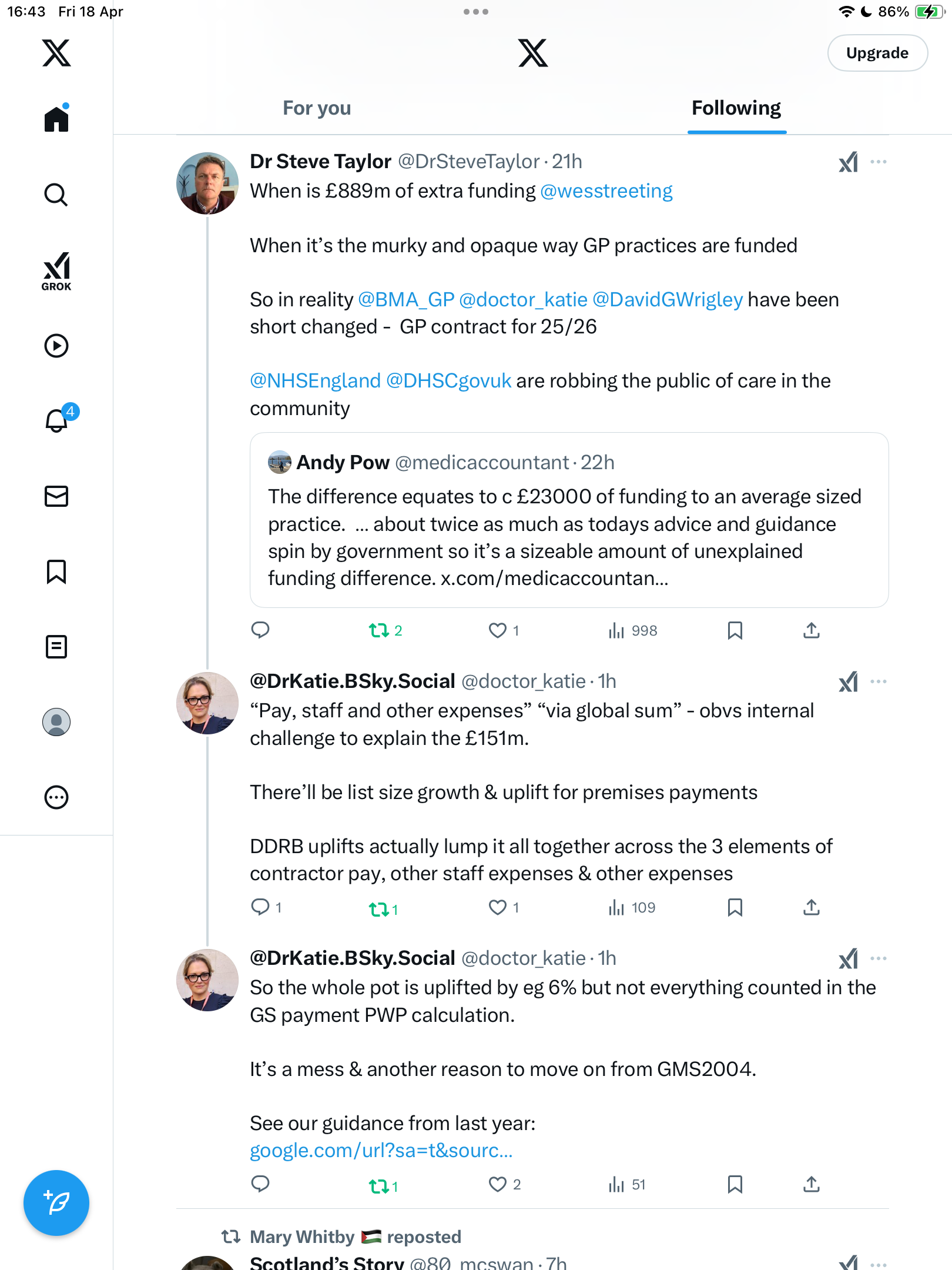Open Andy Pow's quoted post
Screen dimensions: 952x1270
click(x=569, y=520)
